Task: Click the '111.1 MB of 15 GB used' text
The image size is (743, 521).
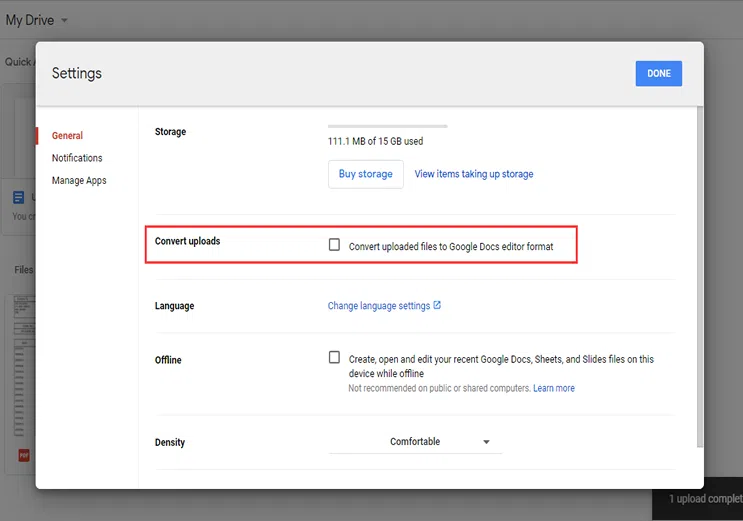Action: tap(375, 141)
